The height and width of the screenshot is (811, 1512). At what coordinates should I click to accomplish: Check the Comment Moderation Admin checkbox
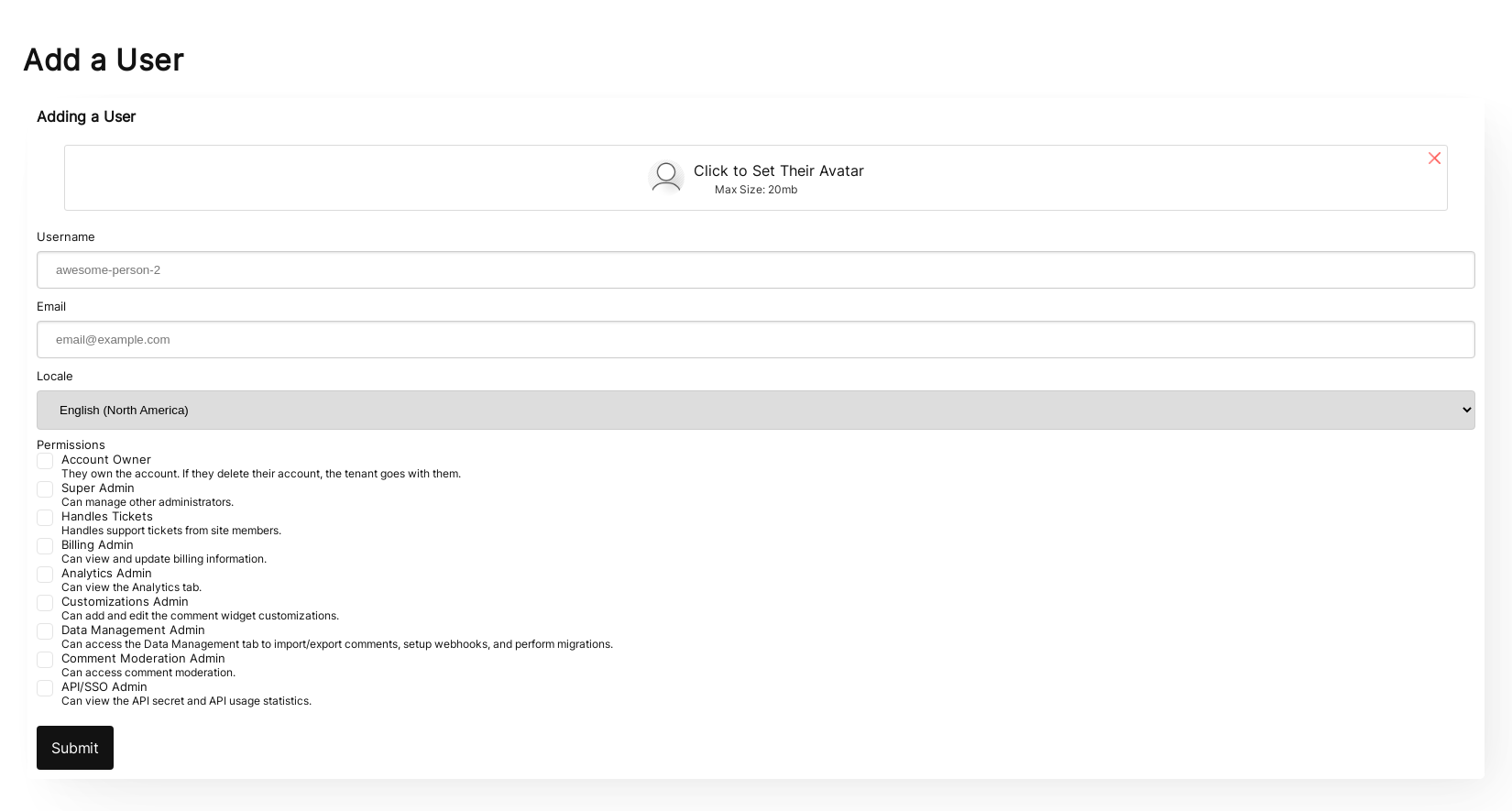click(x=45, y=660)
